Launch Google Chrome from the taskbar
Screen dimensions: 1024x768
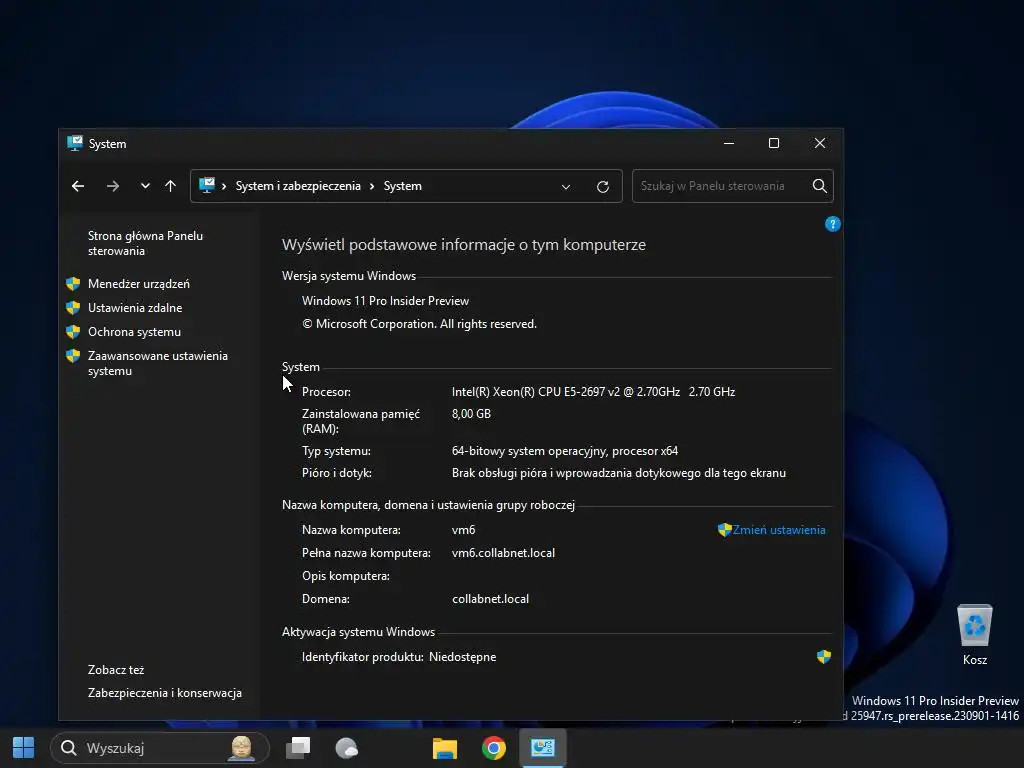point(494,748)
